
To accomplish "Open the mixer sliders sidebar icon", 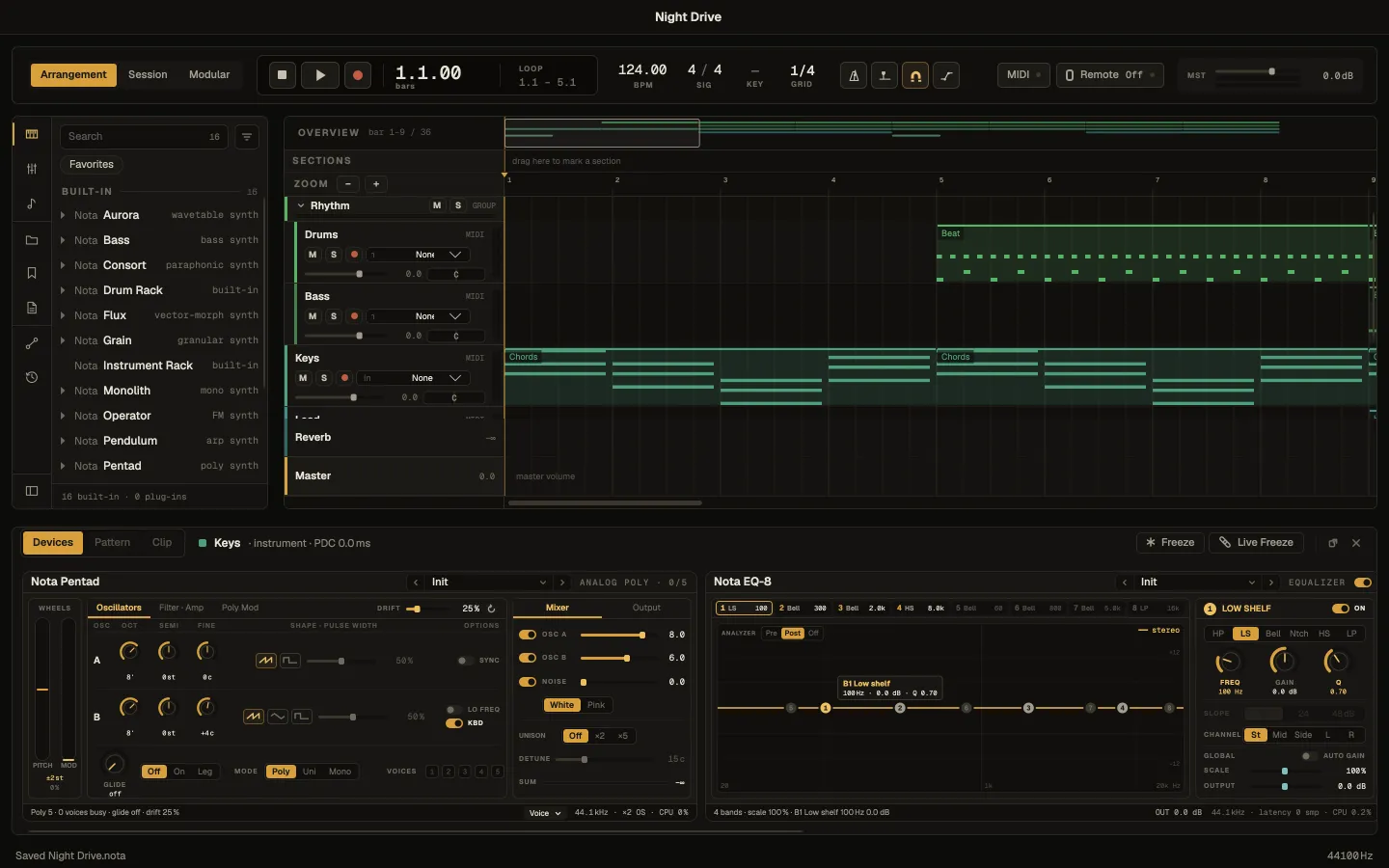I will [32, 169].
